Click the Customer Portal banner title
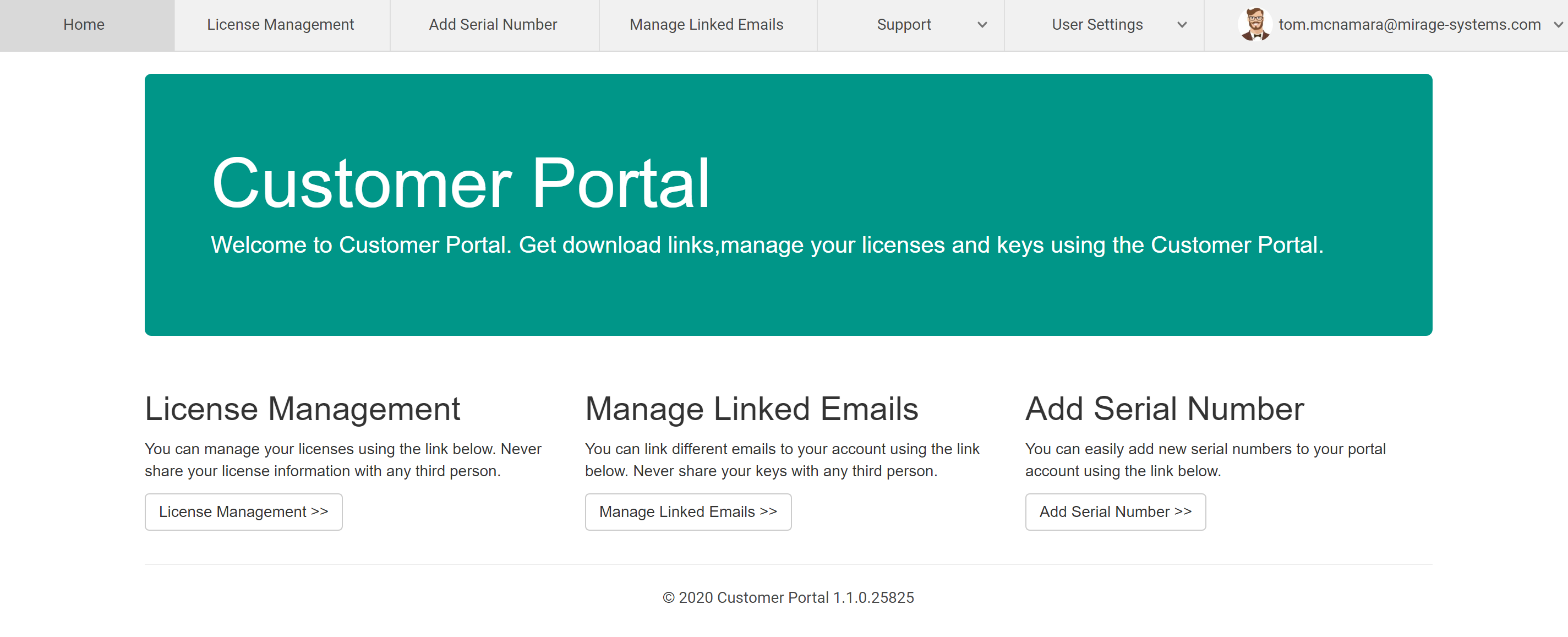 (x=460, y=183)
